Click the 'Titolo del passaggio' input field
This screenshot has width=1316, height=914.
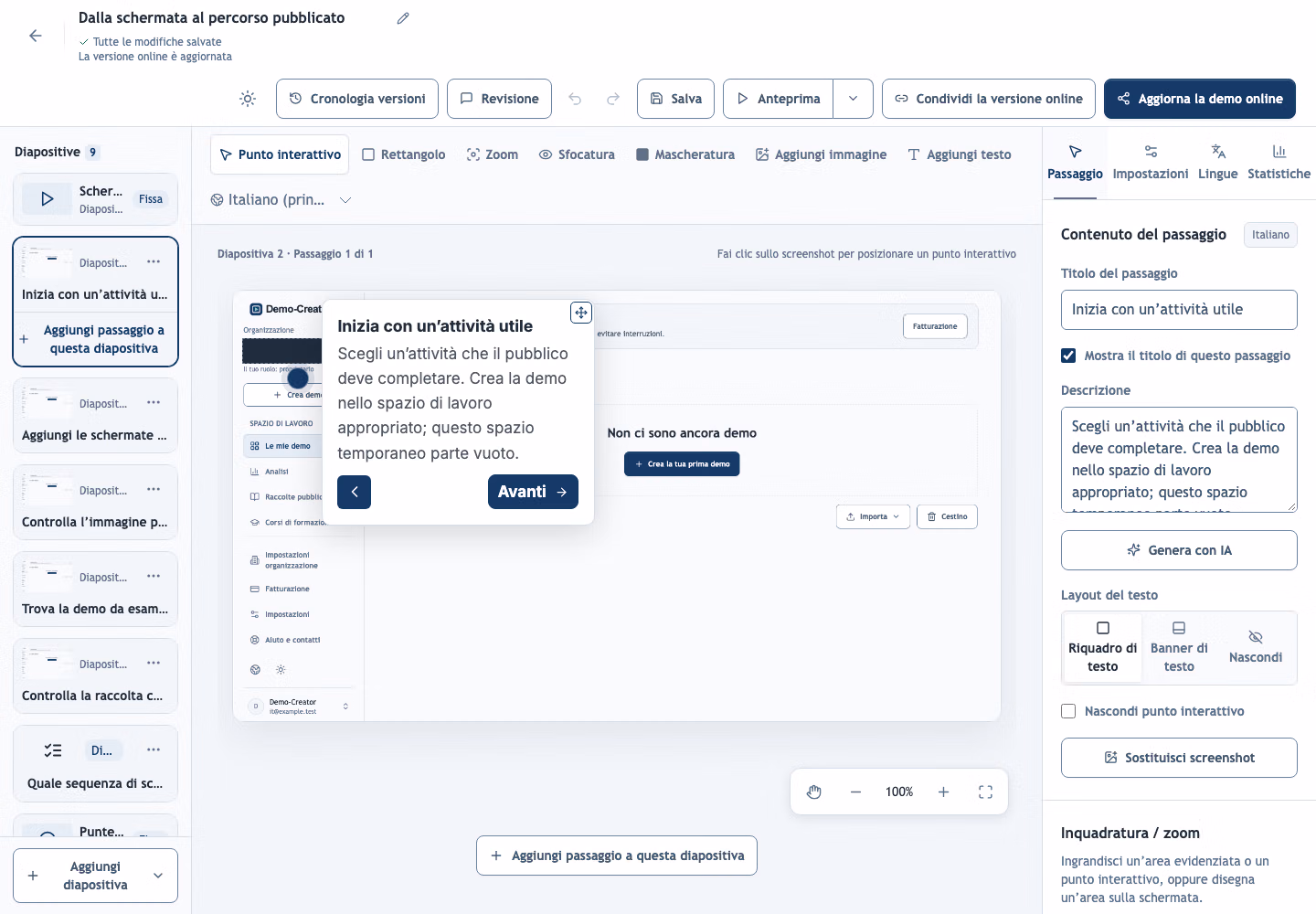click(1179, 310)
